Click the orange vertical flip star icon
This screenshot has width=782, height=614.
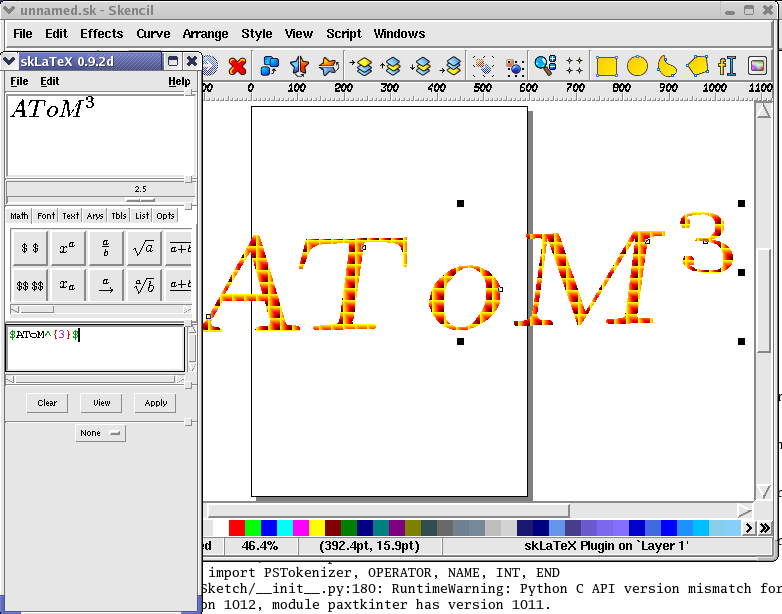tap(329, 66)
